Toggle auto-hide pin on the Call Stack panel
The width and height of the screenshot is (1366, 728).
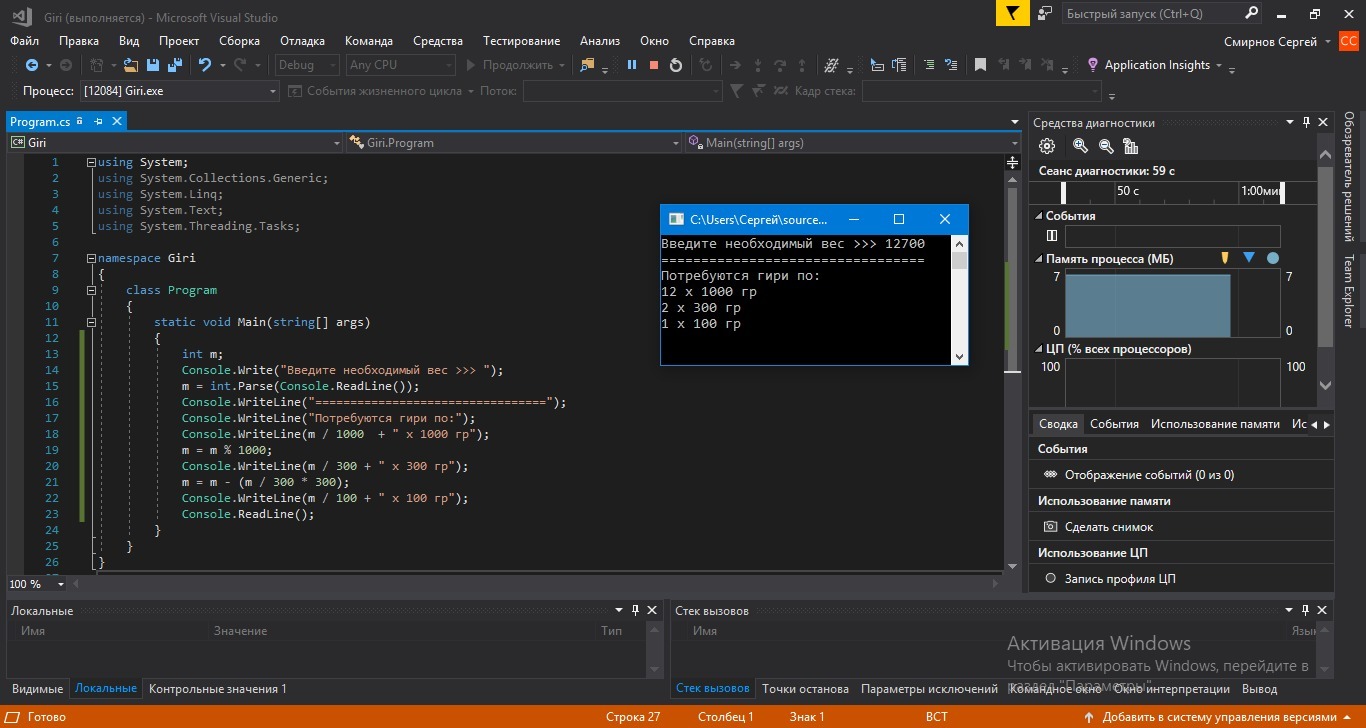(x=1306, y=610)
